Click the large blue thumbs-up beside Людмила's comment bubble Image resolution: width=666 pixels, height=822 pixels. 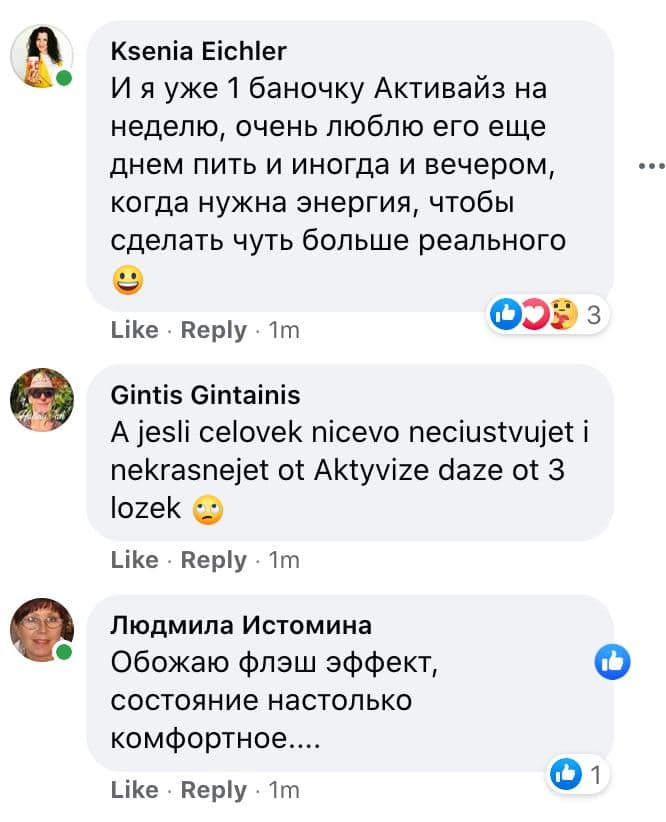pyautogui.click(x=612, y=661)
